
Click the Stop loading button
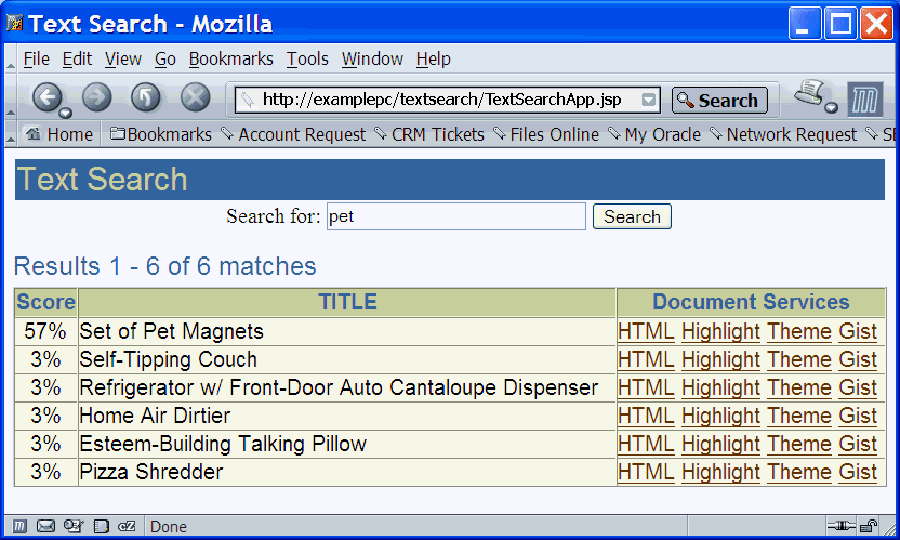[195, 97]
